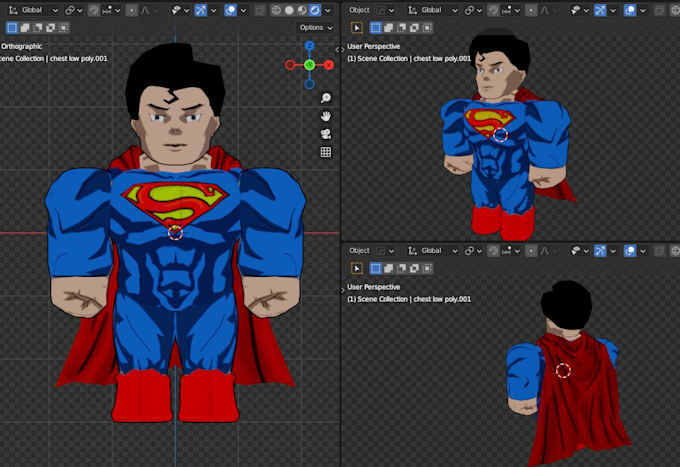Open overlay settings arrow in left viewport
Image resolution: width=680 pixels, height=467 pixels.
[x=243, y=10]
